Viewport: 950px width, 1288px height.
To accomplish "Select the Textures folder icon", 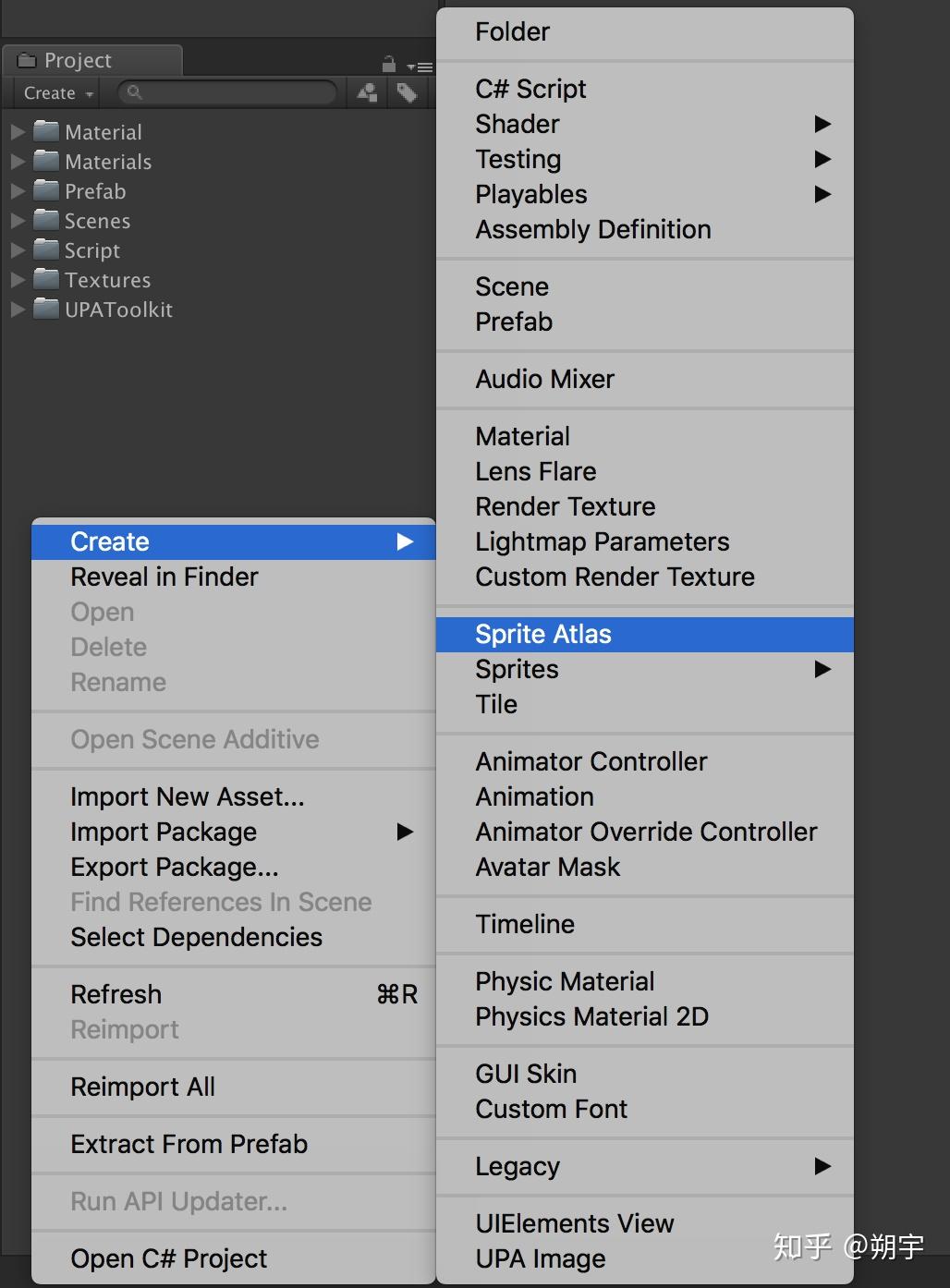I will pos(46,279).
